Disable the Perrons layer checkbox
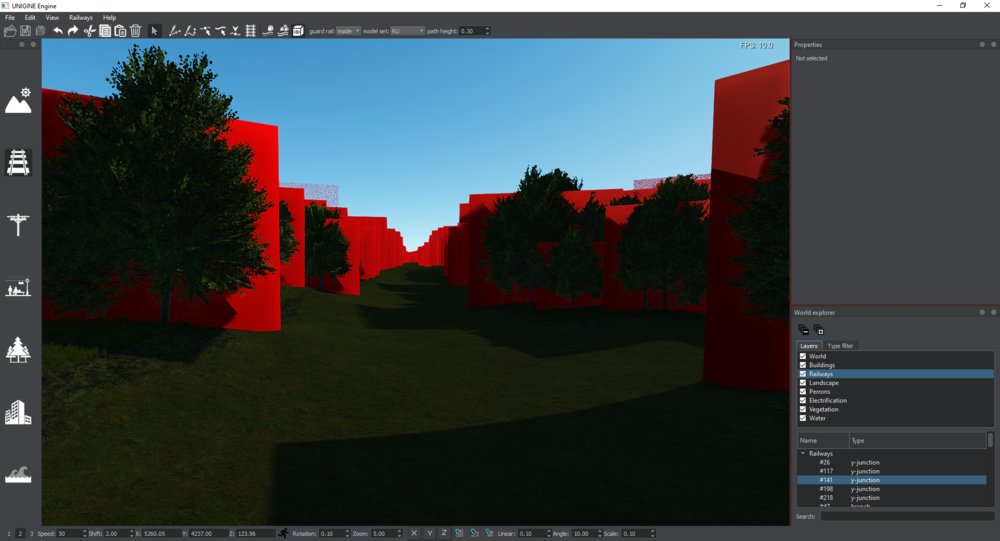 point(803,392)
